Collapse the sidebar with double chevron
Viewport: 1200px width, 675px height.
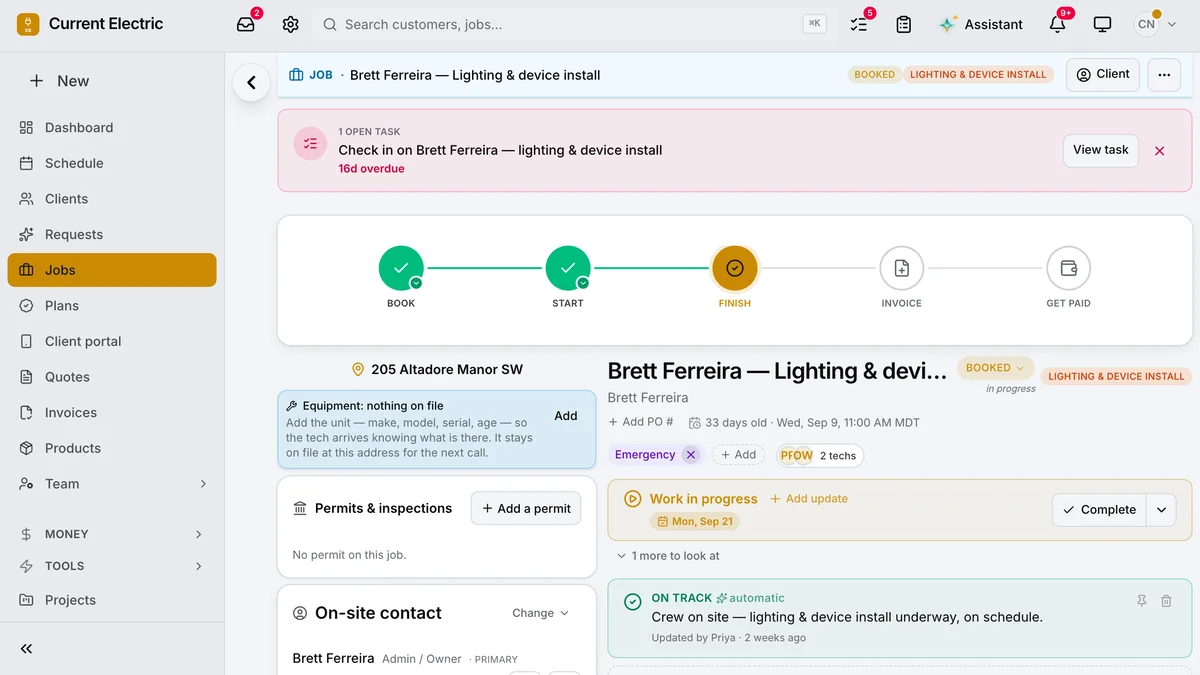click(27, 649)
